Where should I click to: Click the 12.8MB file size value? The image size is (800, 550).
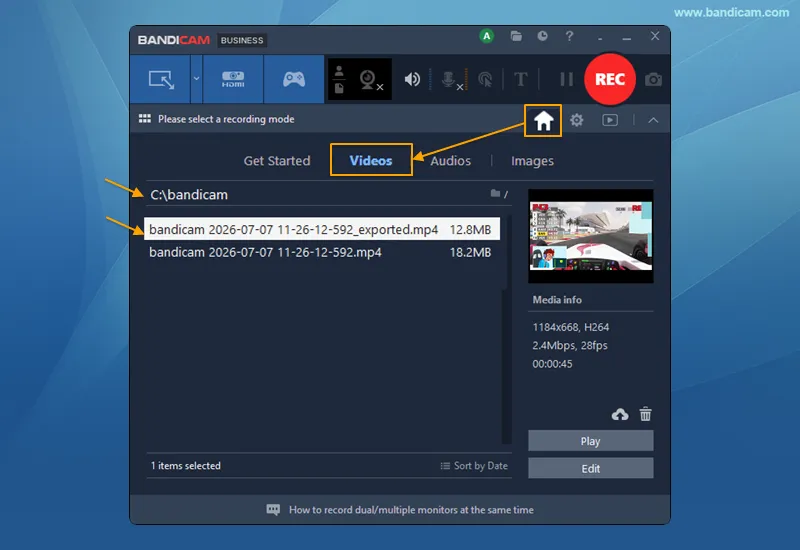point(470,230)
